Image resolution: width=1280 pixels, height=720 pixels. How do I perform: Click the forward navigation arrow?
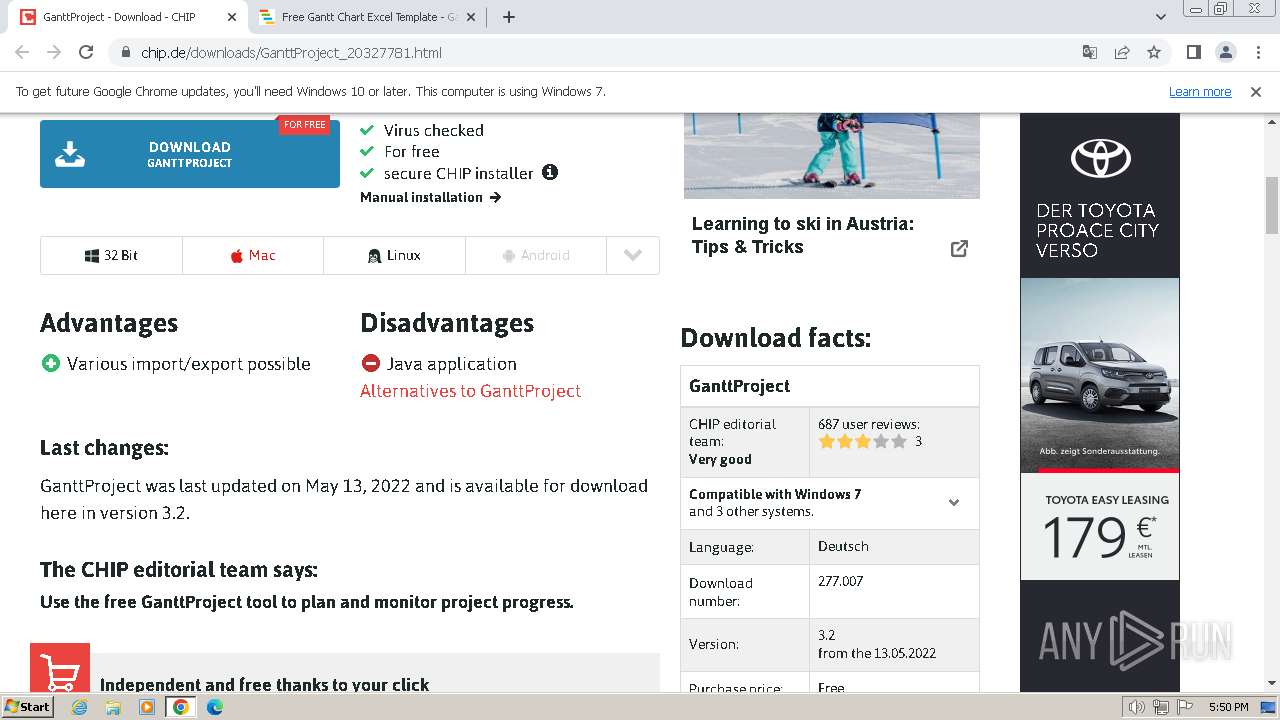(x=54, y=52)
